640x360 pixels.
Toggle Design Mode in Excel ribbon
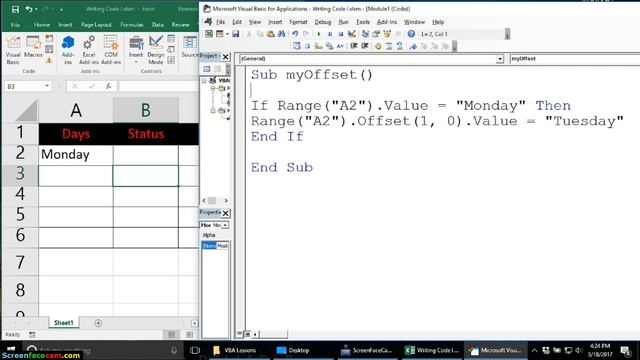[156, 50]
